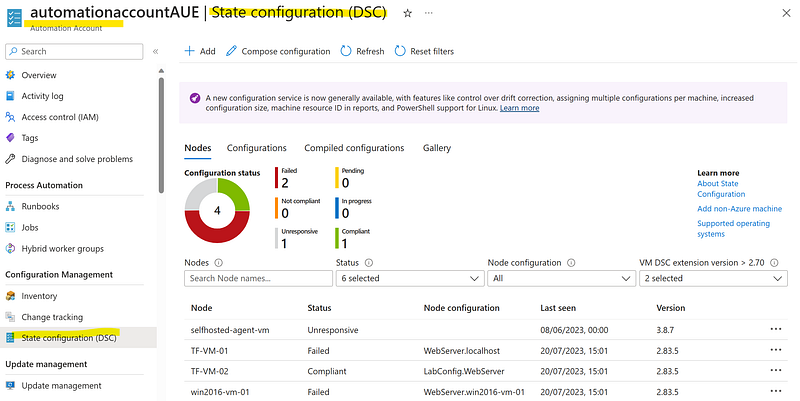Click the Compose configuration pencil icon
Image resolution: width=800 pixels, height=401 pixels.
[x=232, y=51]
